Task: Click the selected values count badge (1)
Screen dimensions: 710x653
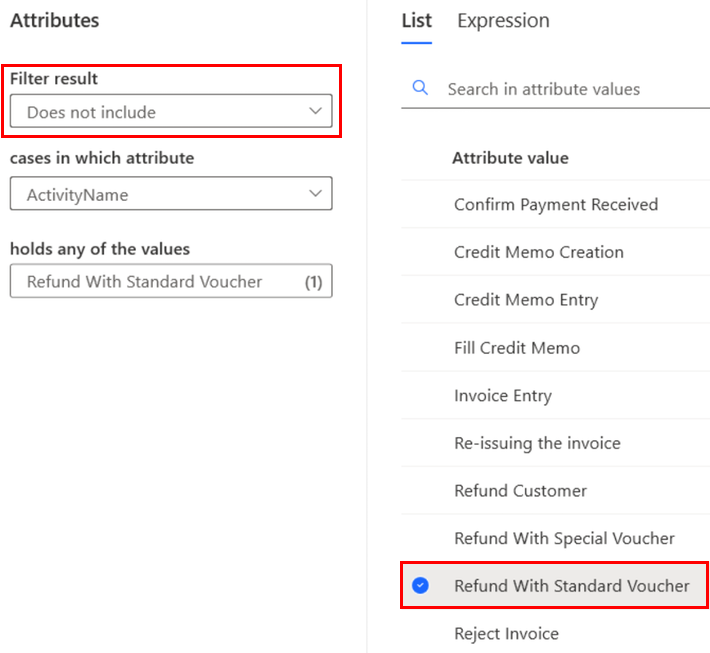Action: pos(313,282)
